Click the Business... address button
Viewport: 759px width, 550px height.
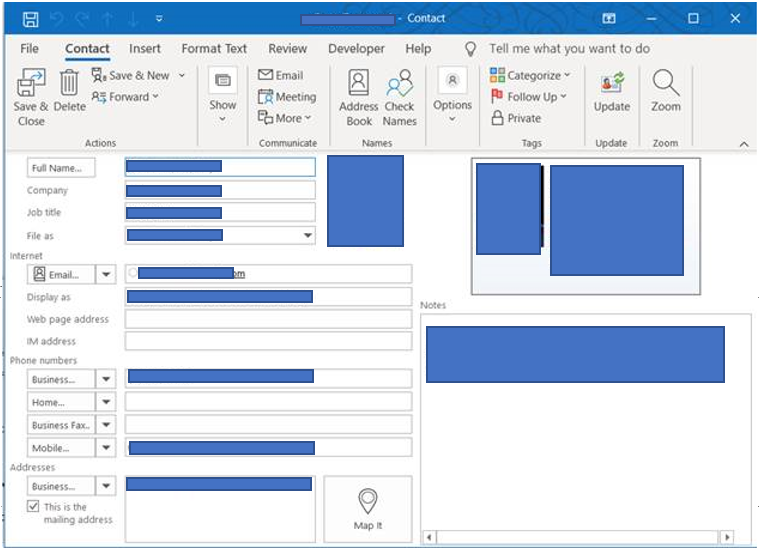pyautogui.click(x=61, y=486)
